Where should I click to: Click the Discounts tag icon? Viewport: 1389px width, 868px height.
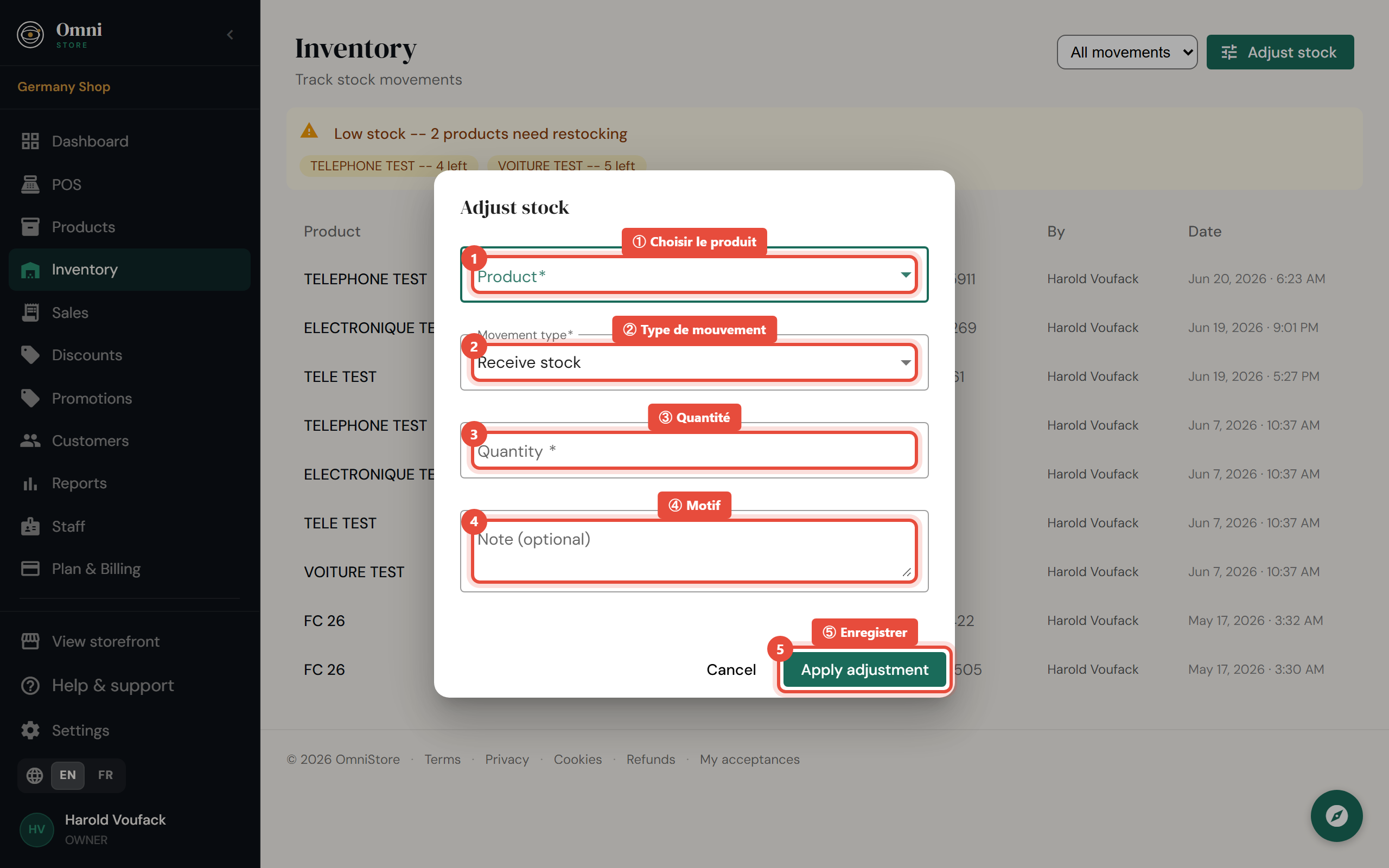(30, 355)
